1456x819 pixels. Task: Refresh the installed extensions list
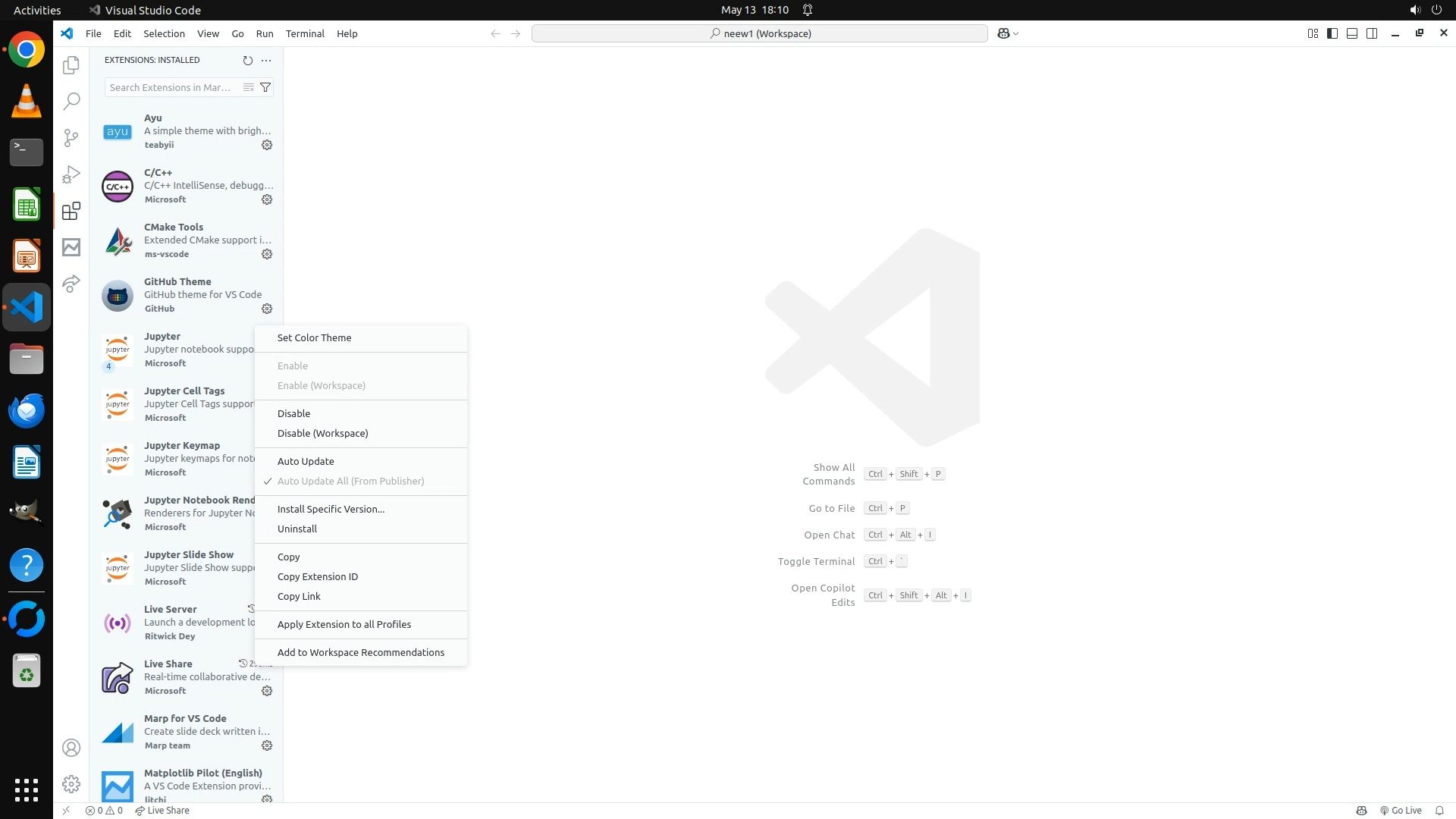[x=247, y=60]
